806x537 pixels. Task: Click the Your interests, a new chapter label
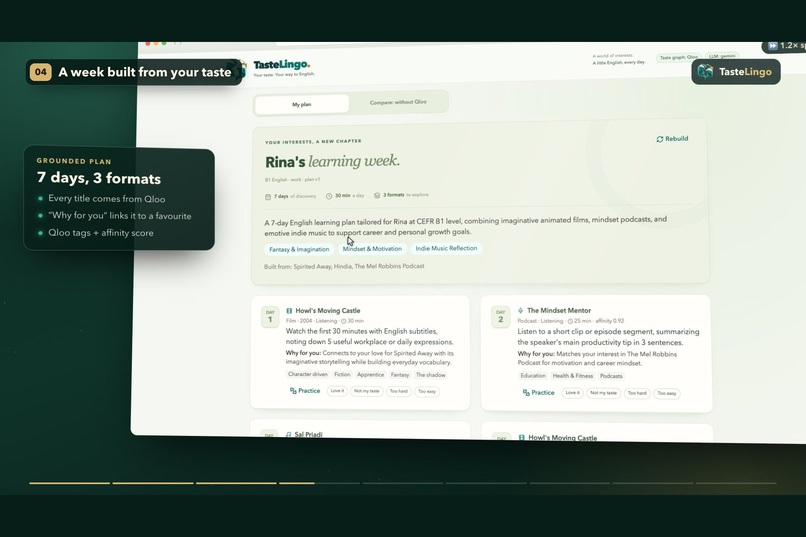[313, 141]
